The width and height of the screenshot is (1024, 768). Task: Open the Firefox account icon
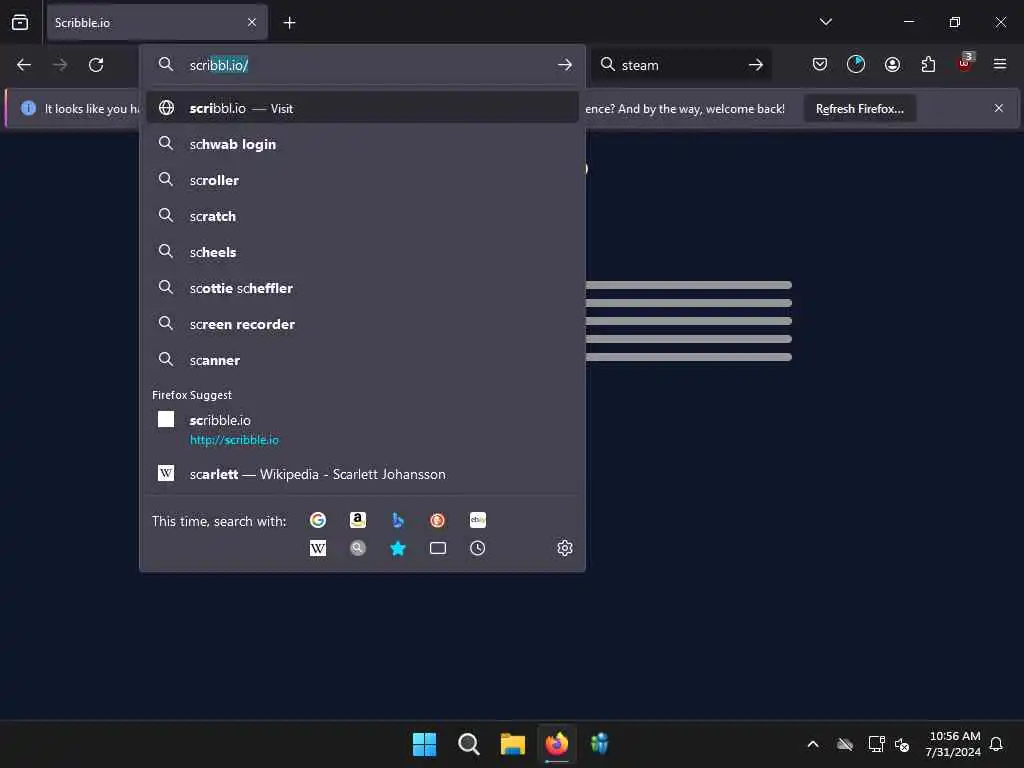892,64
